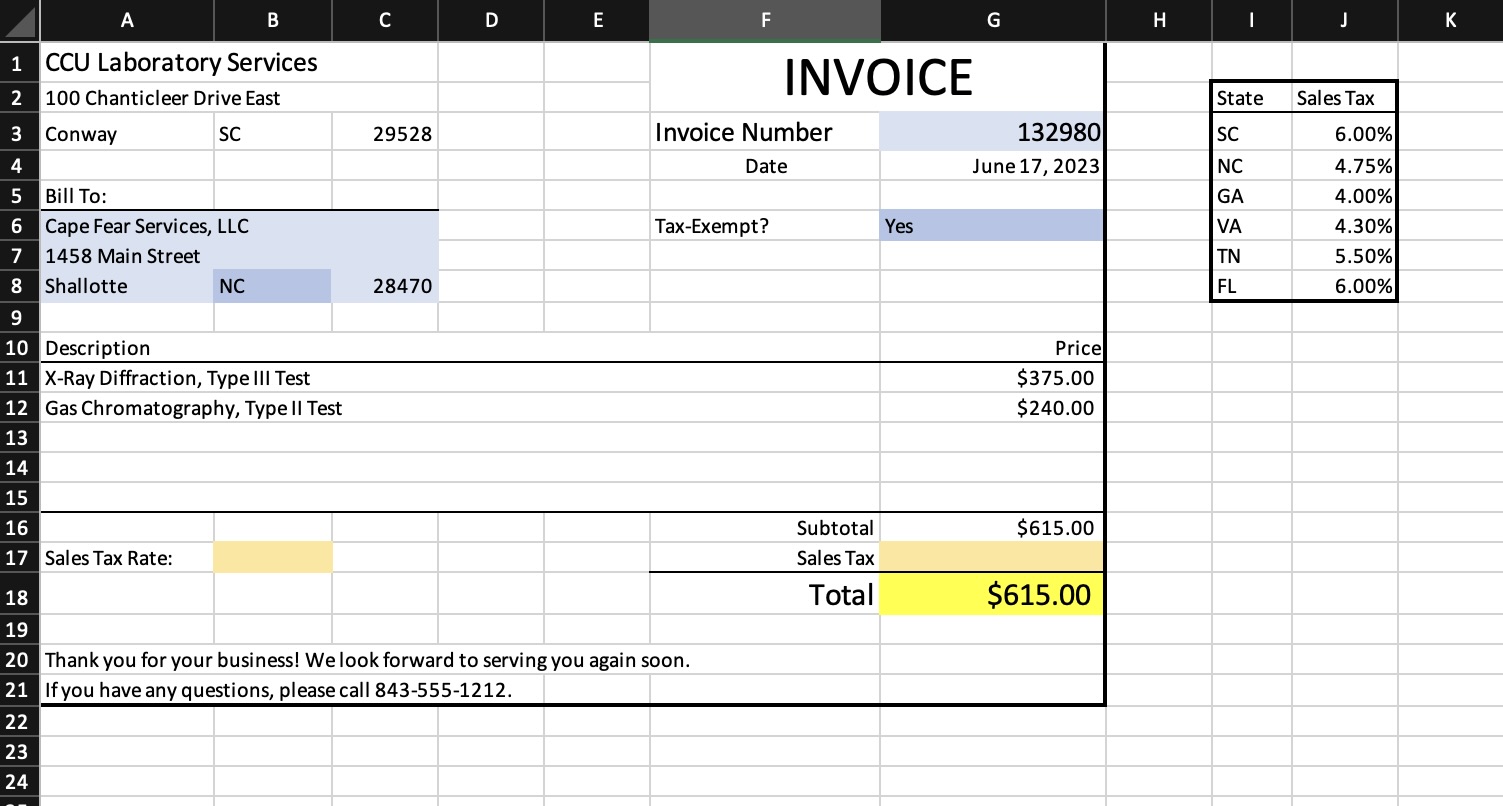Select column F header
Viewport: 1503px width, 806px height.
pos(765,20)
